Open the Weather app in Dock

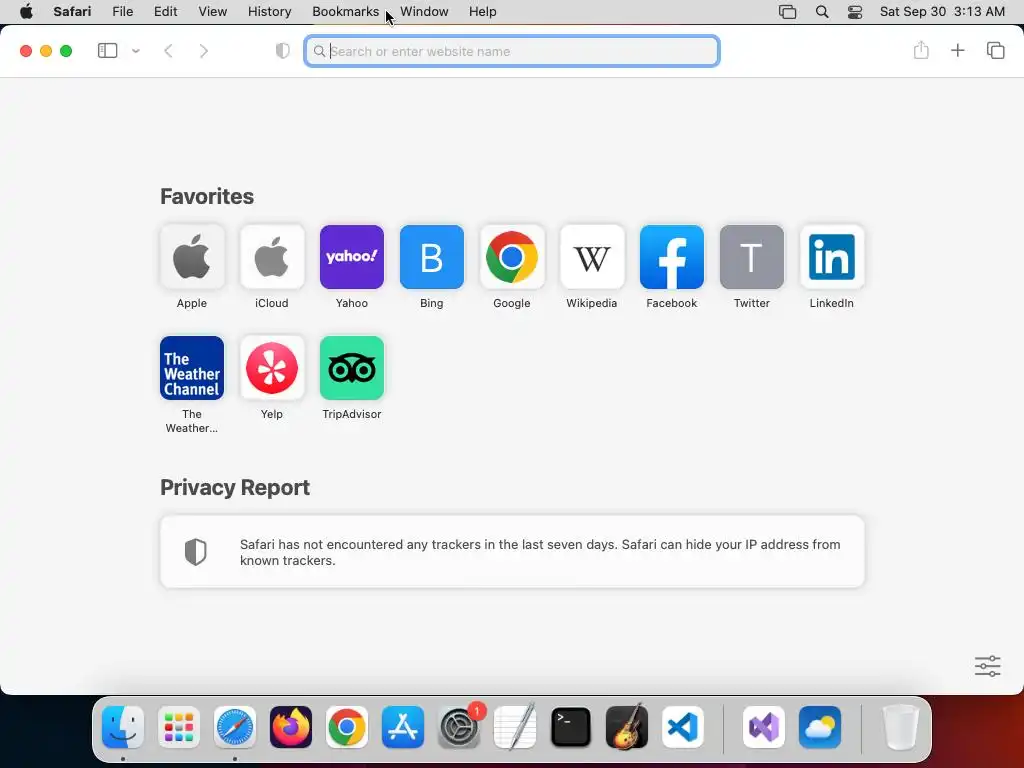820,727
